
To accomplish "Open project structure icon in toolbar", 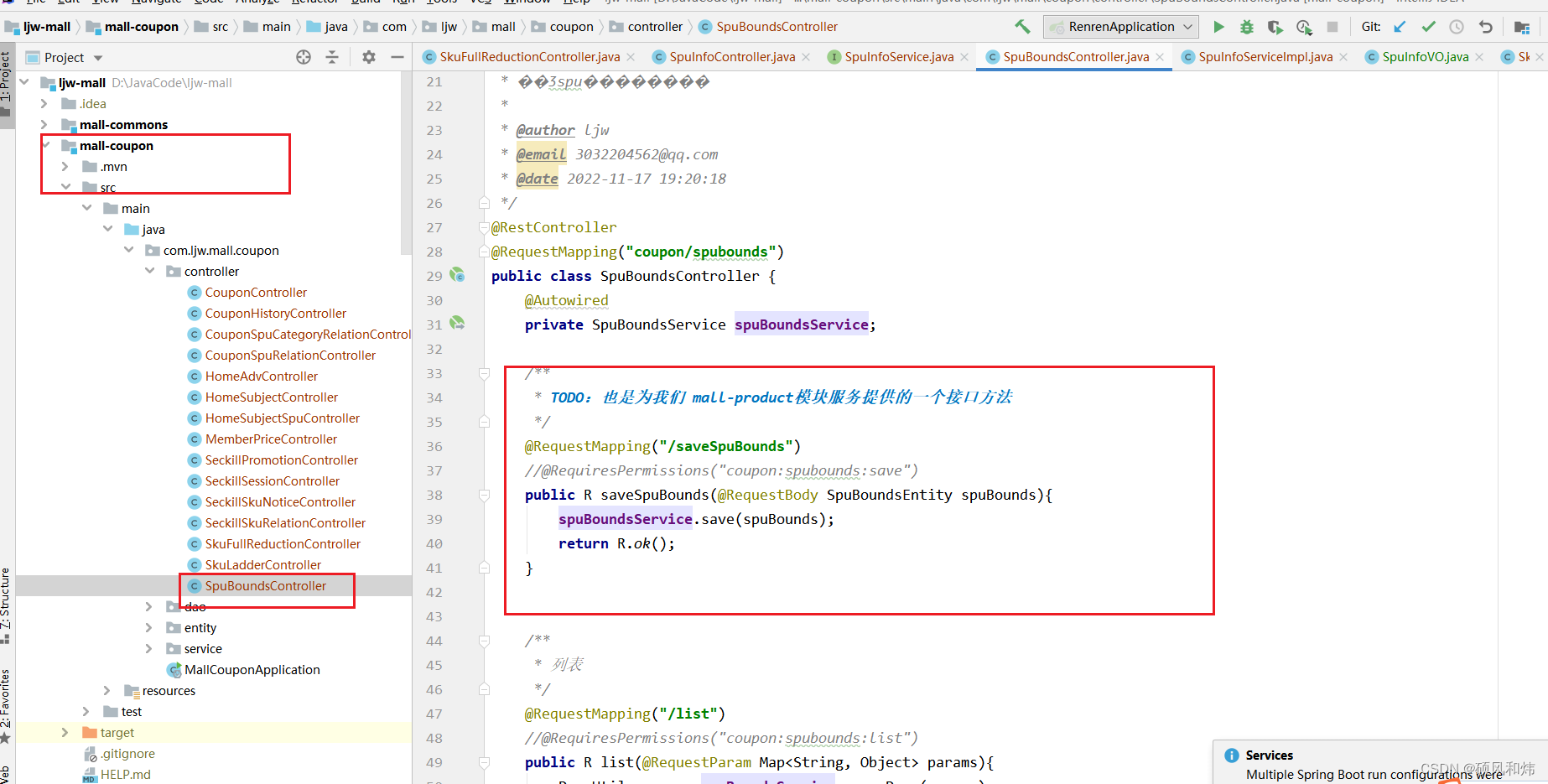I will pyautogui.click(x=1522, y=27).
